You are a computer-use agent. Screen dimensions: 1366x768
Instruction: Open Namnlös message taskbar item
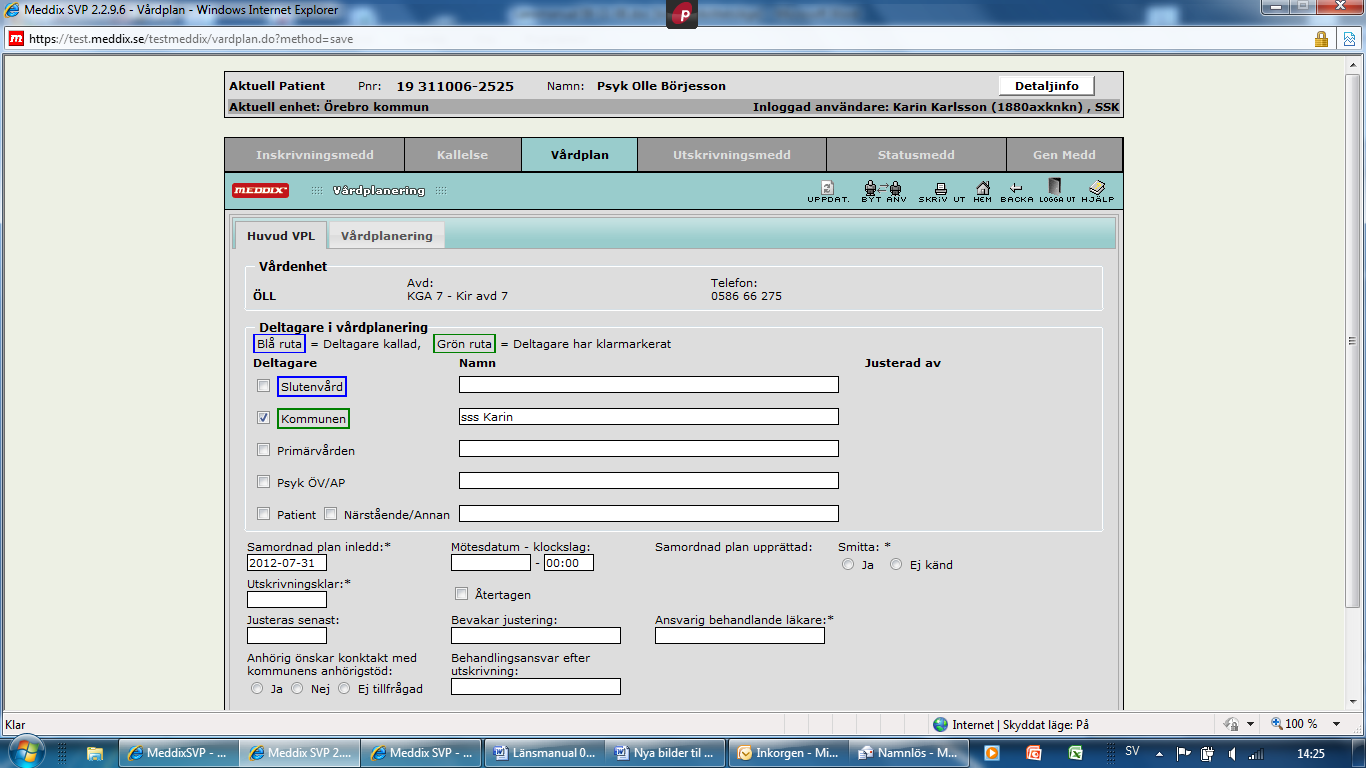pyautogui.click(x=911, y=753)
